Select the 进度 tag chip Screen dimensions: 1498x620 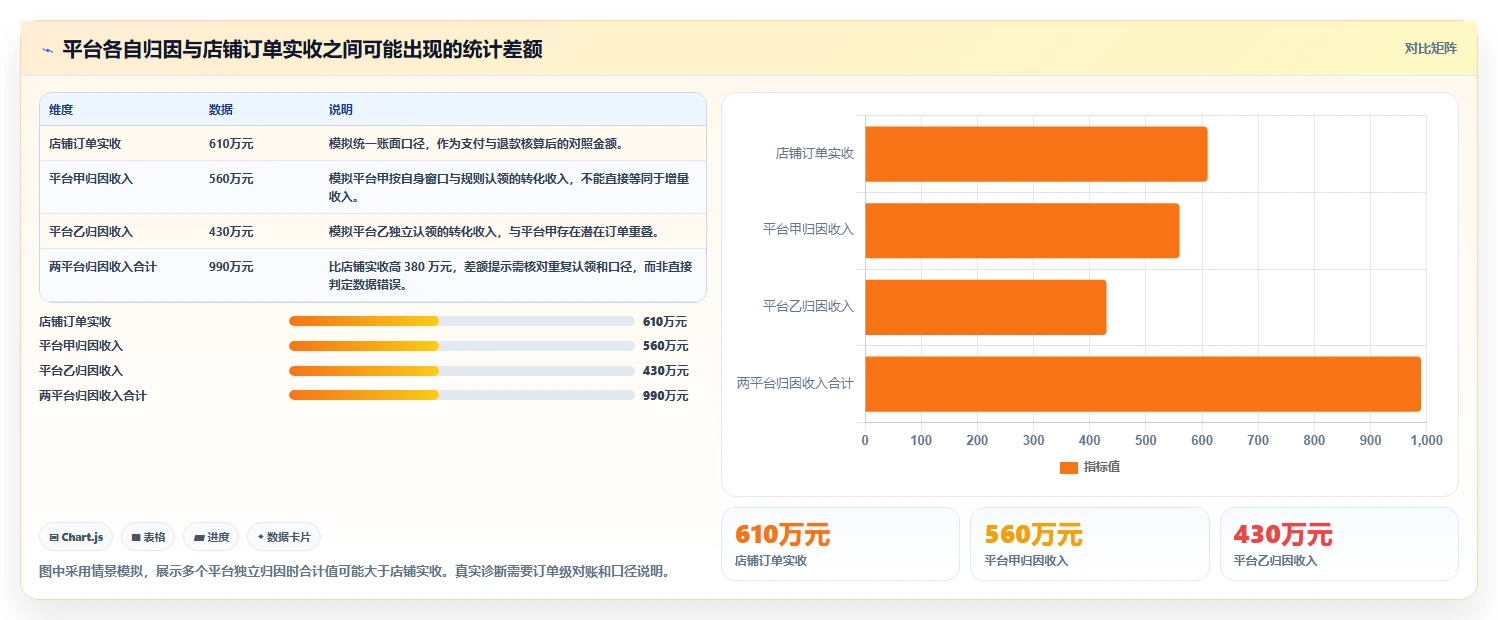[x=211, y=537]
